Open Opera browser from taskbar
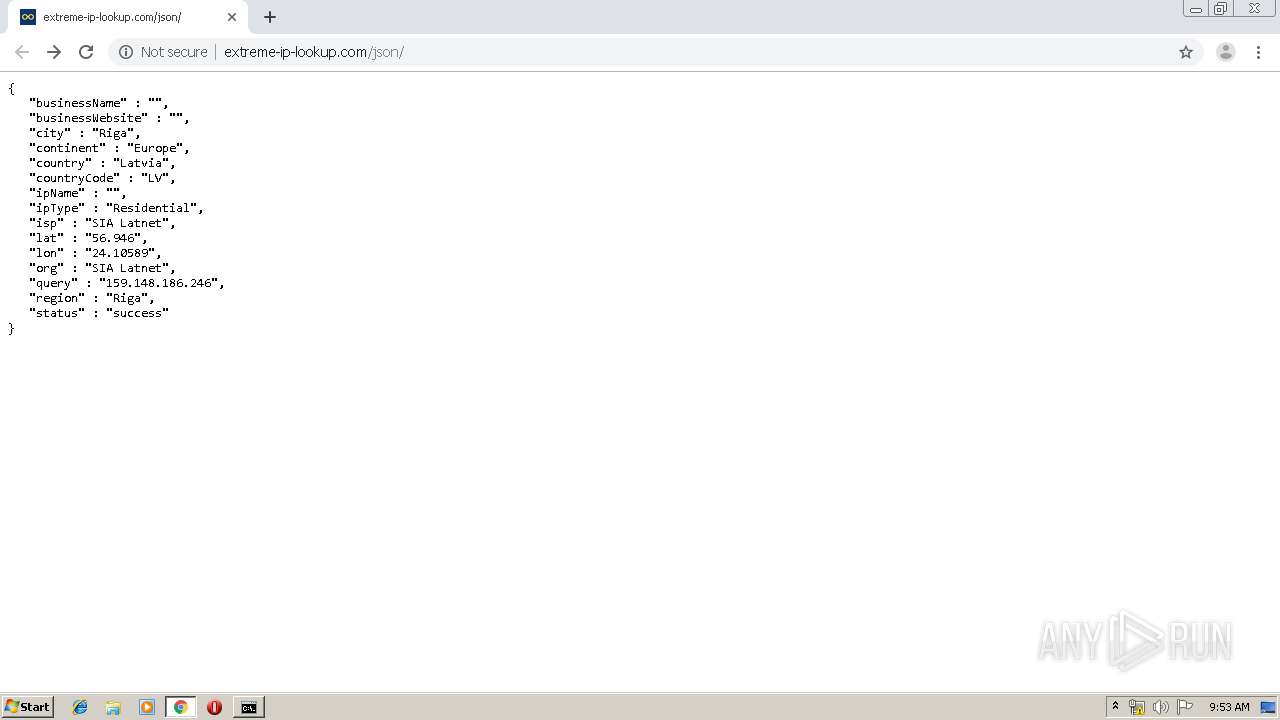 (214, 707)
